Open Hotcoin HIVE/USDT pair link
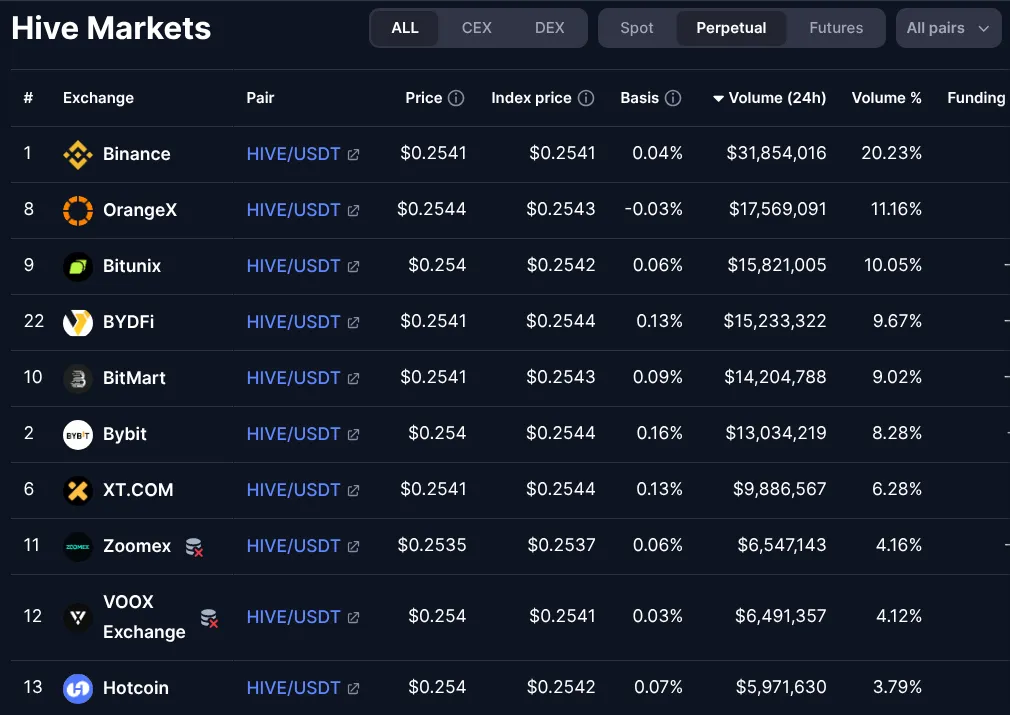 pos(293,689)
